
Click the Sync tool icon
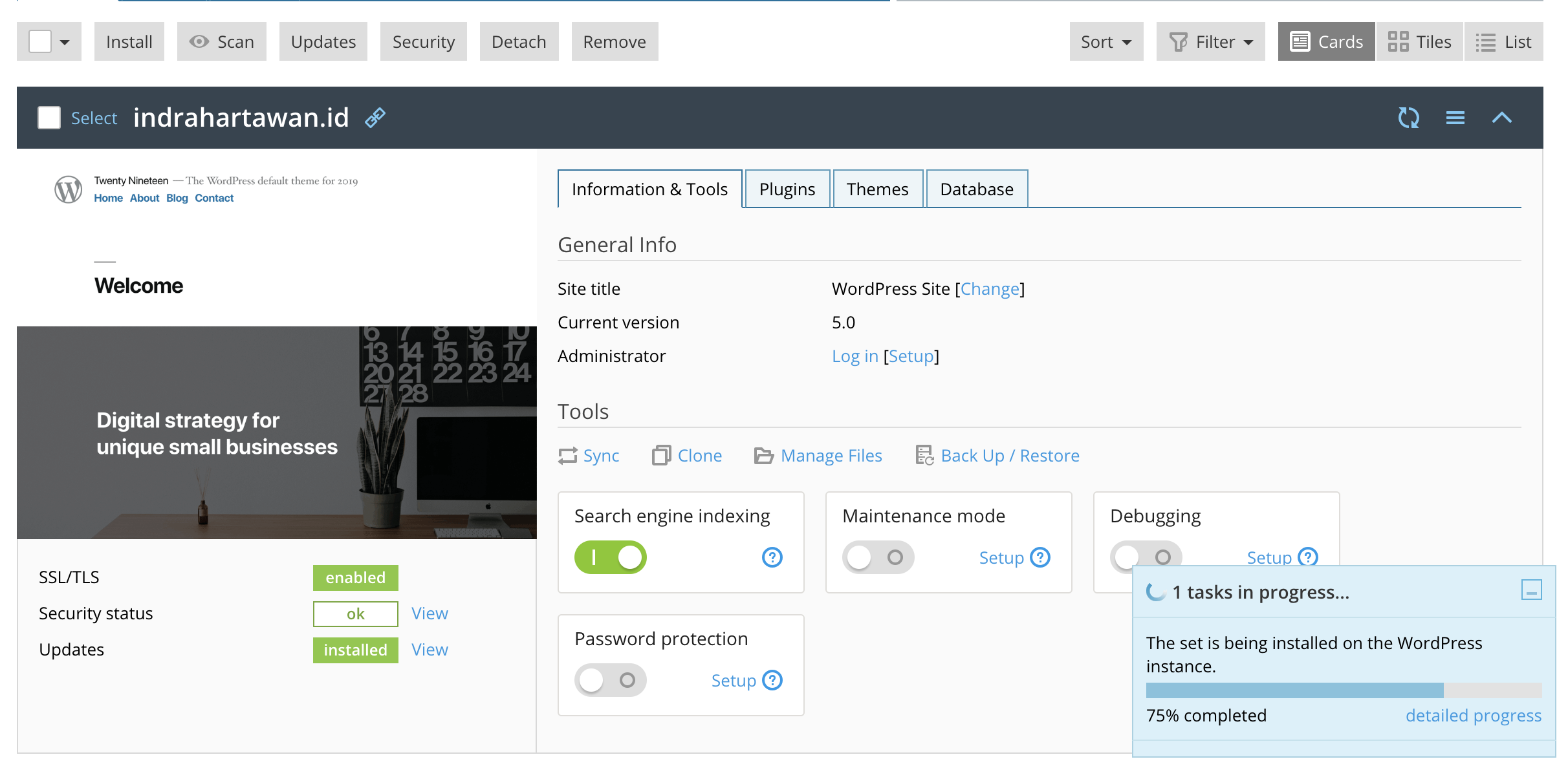(x=568, y=456)
